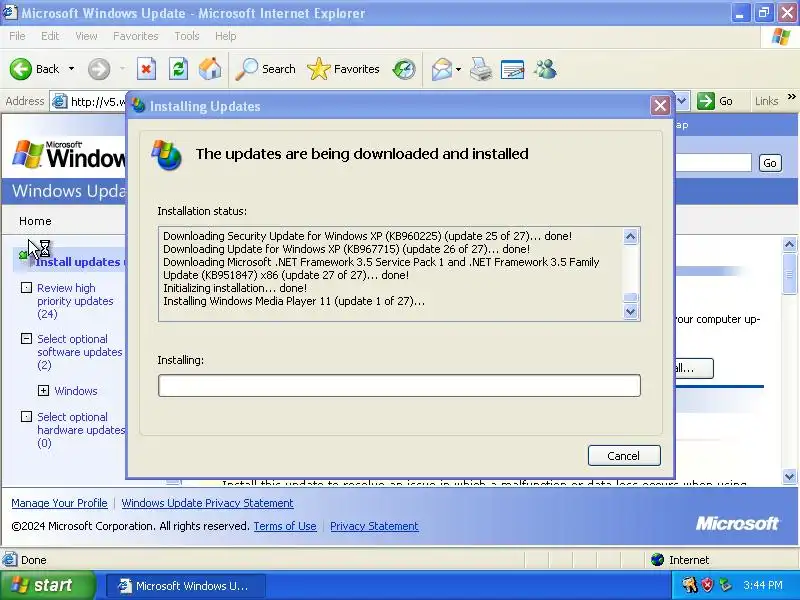This screenshot has width=800, height=600.
Task: Click the Forward arrow button
Action: click(x=99, y=69)
